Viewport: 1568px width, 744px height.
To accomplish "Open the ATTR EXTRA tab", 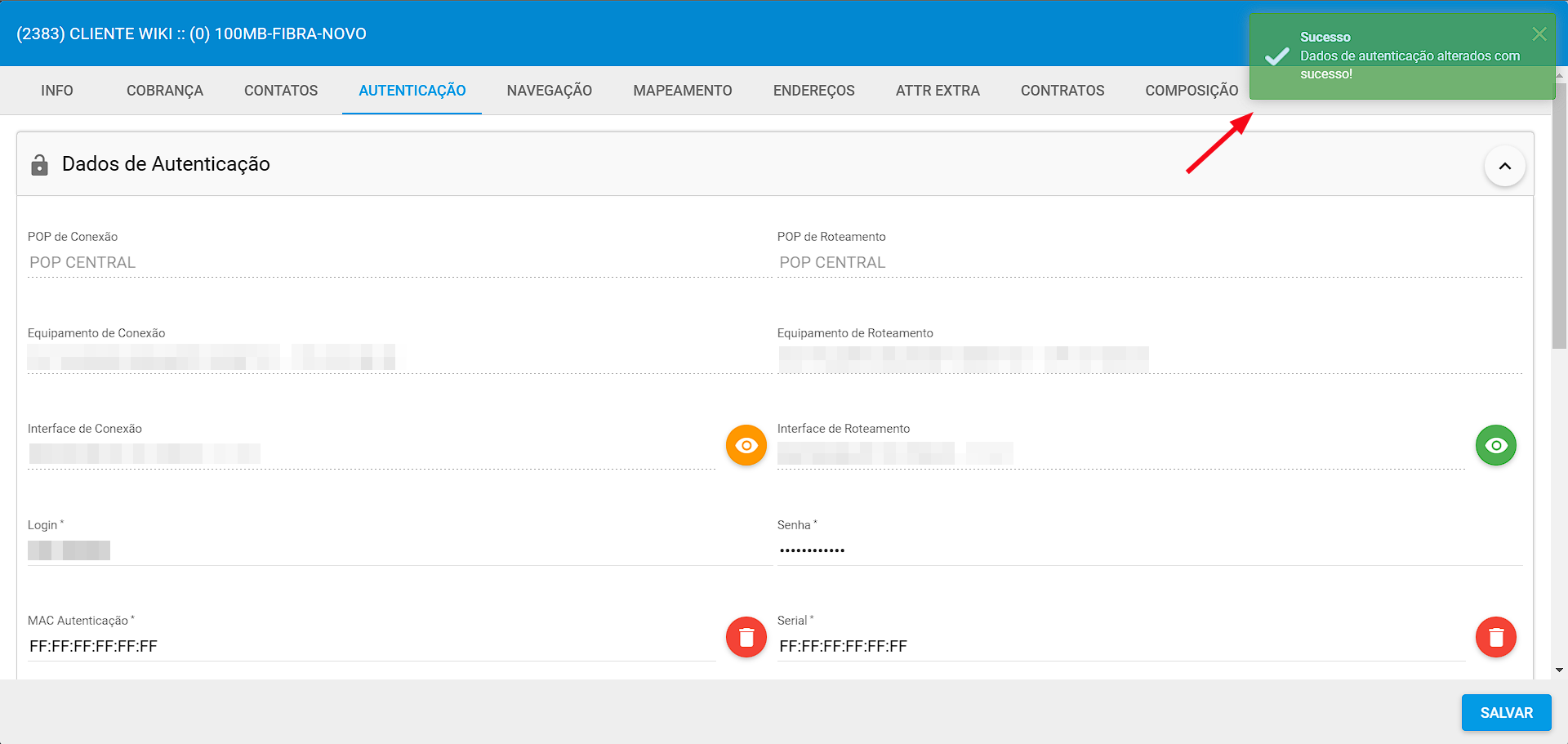I will (938, 91).
